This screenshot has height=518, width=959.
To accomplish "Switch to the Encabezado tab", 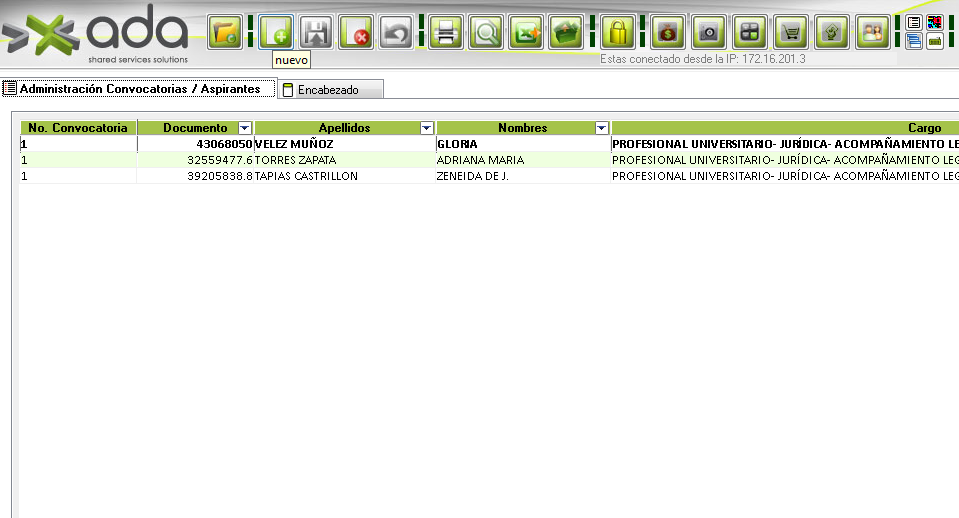I will [330, 90].
